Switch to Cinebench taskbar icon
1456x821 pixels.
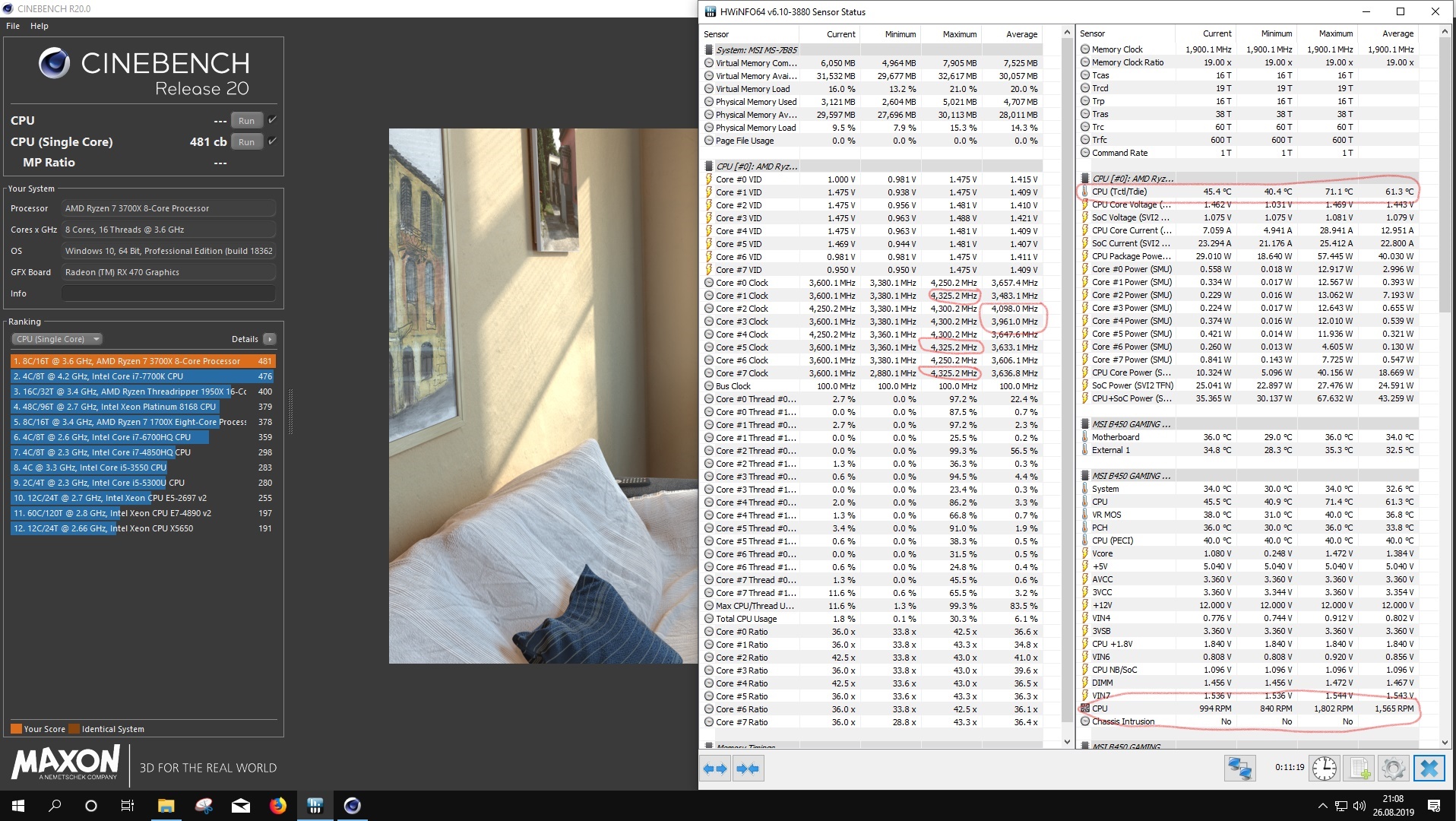353,806
